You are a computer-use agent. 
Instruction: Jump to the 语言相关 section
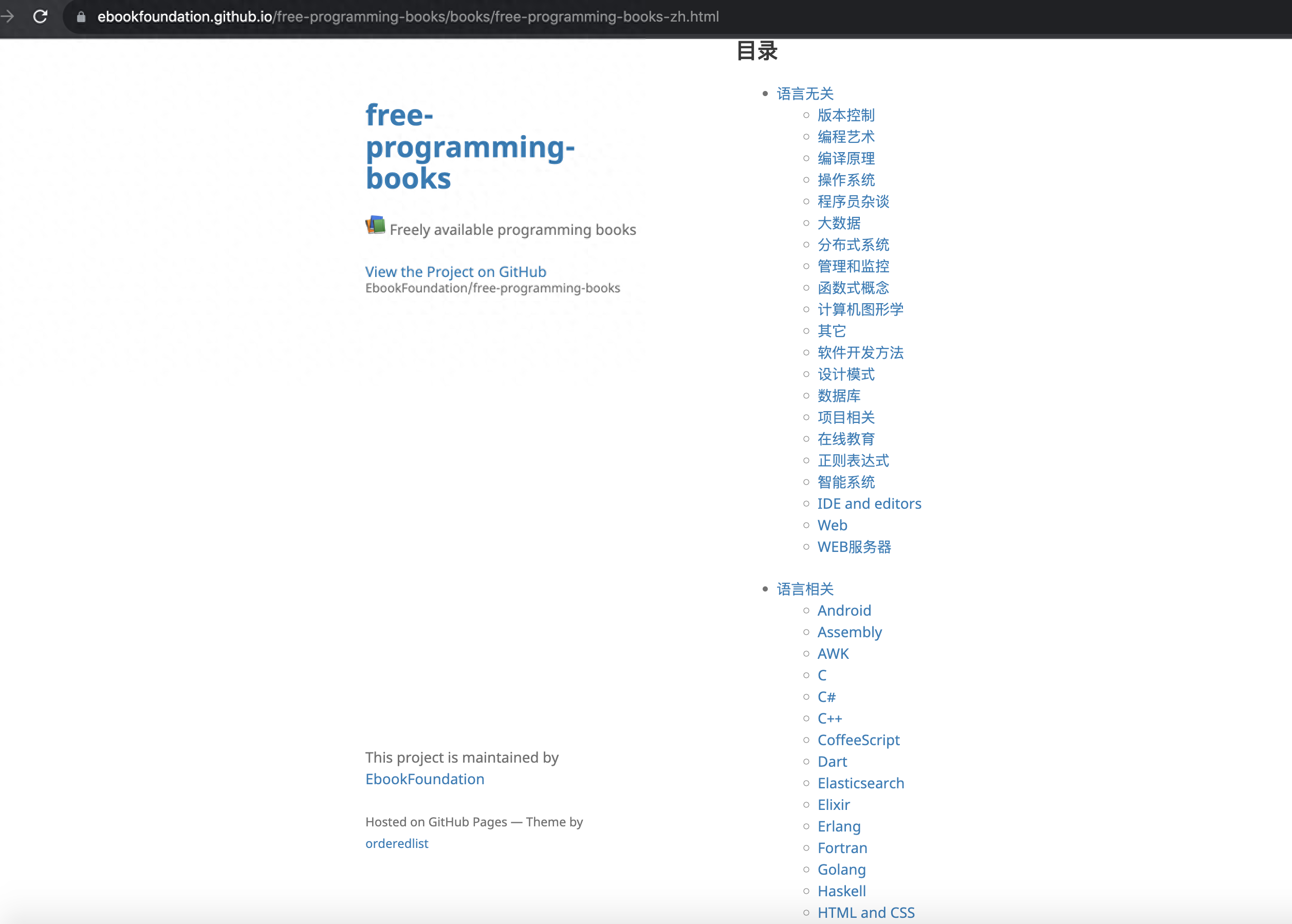[x=805, y=589]
